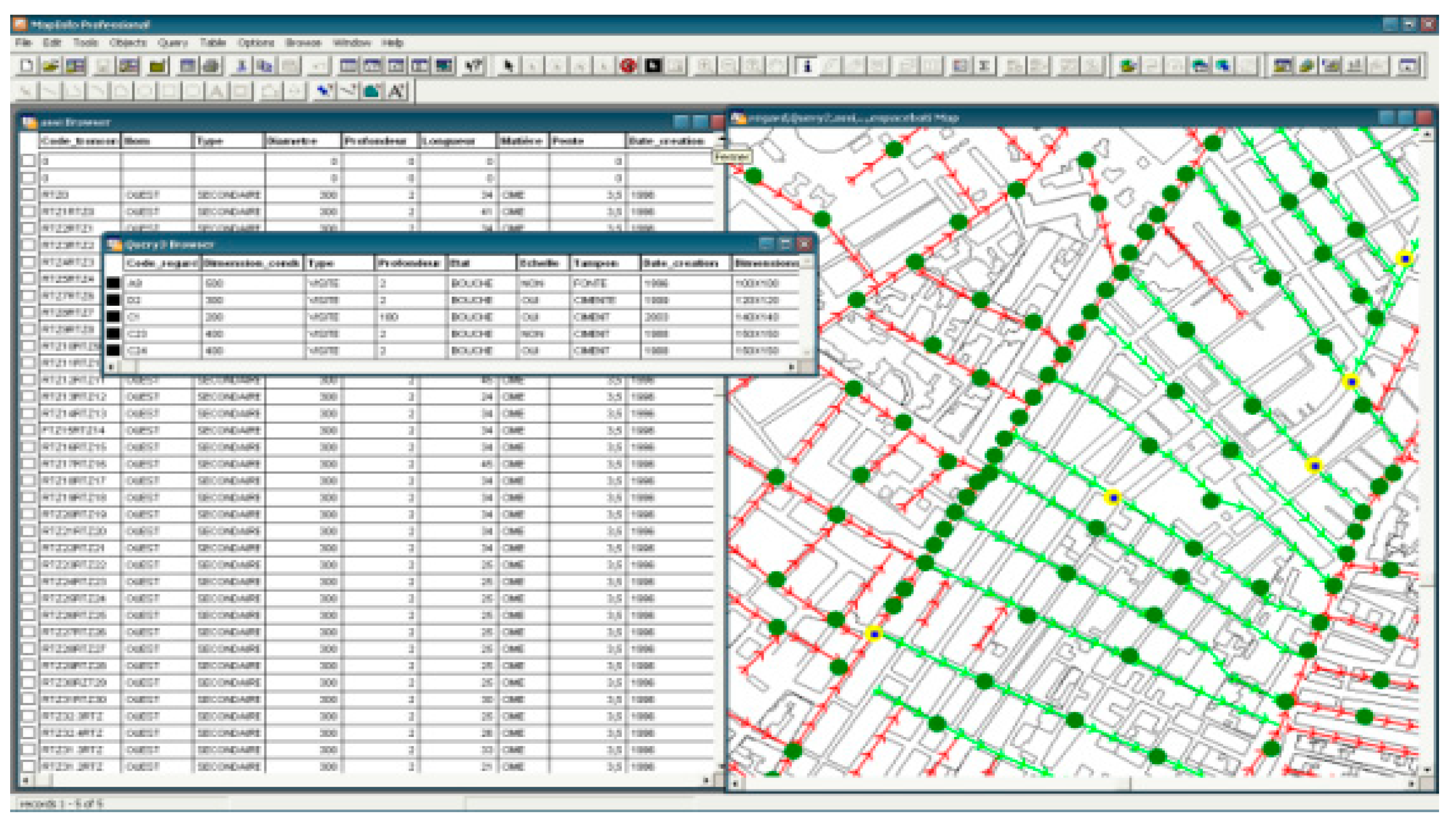
Task: Open a New Mapper window icon
Action: pos(372,66)
